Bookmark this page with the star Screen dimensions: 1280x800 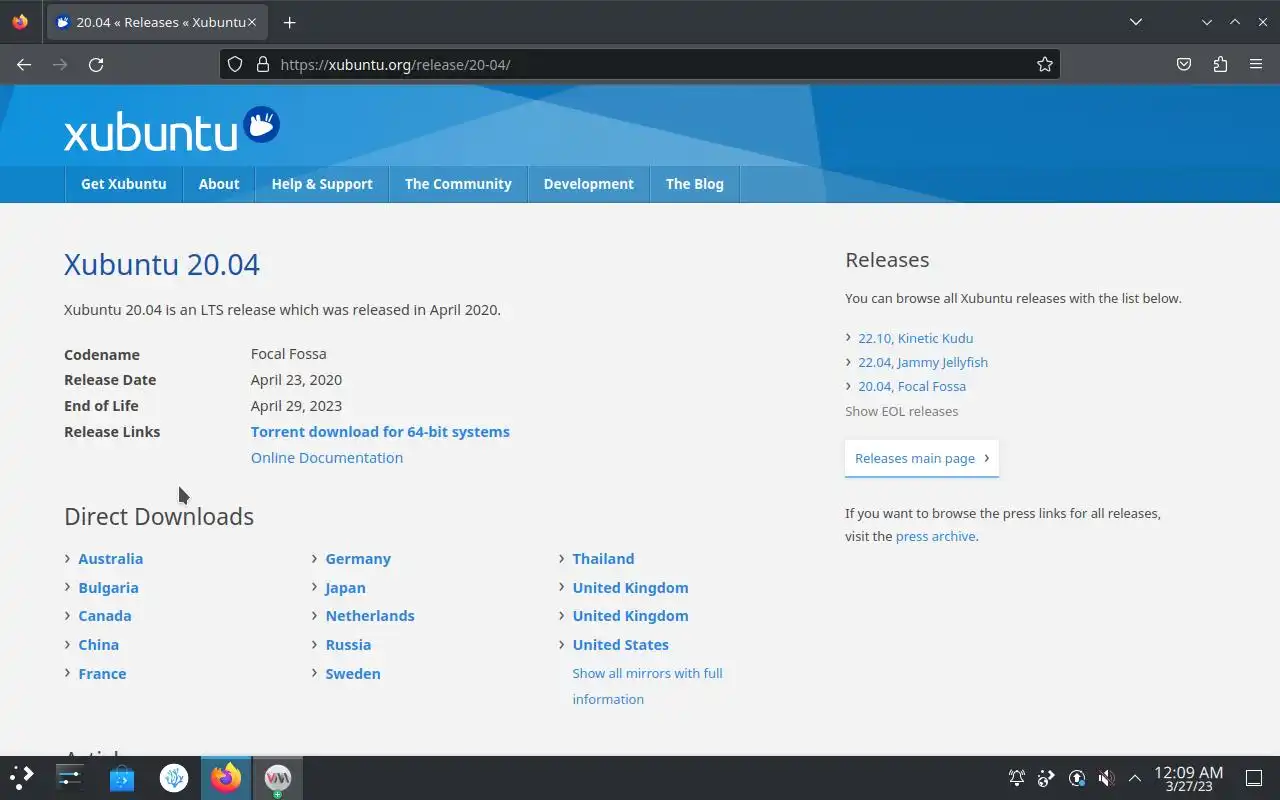1045,64
